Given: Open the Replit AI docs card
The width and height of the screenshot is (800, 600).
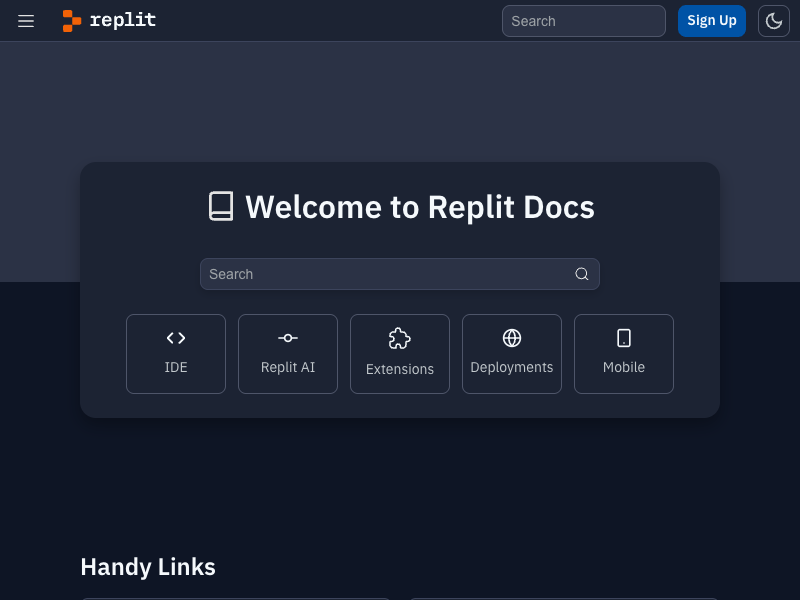Looking at the screenshot, I should coord(288,354).
